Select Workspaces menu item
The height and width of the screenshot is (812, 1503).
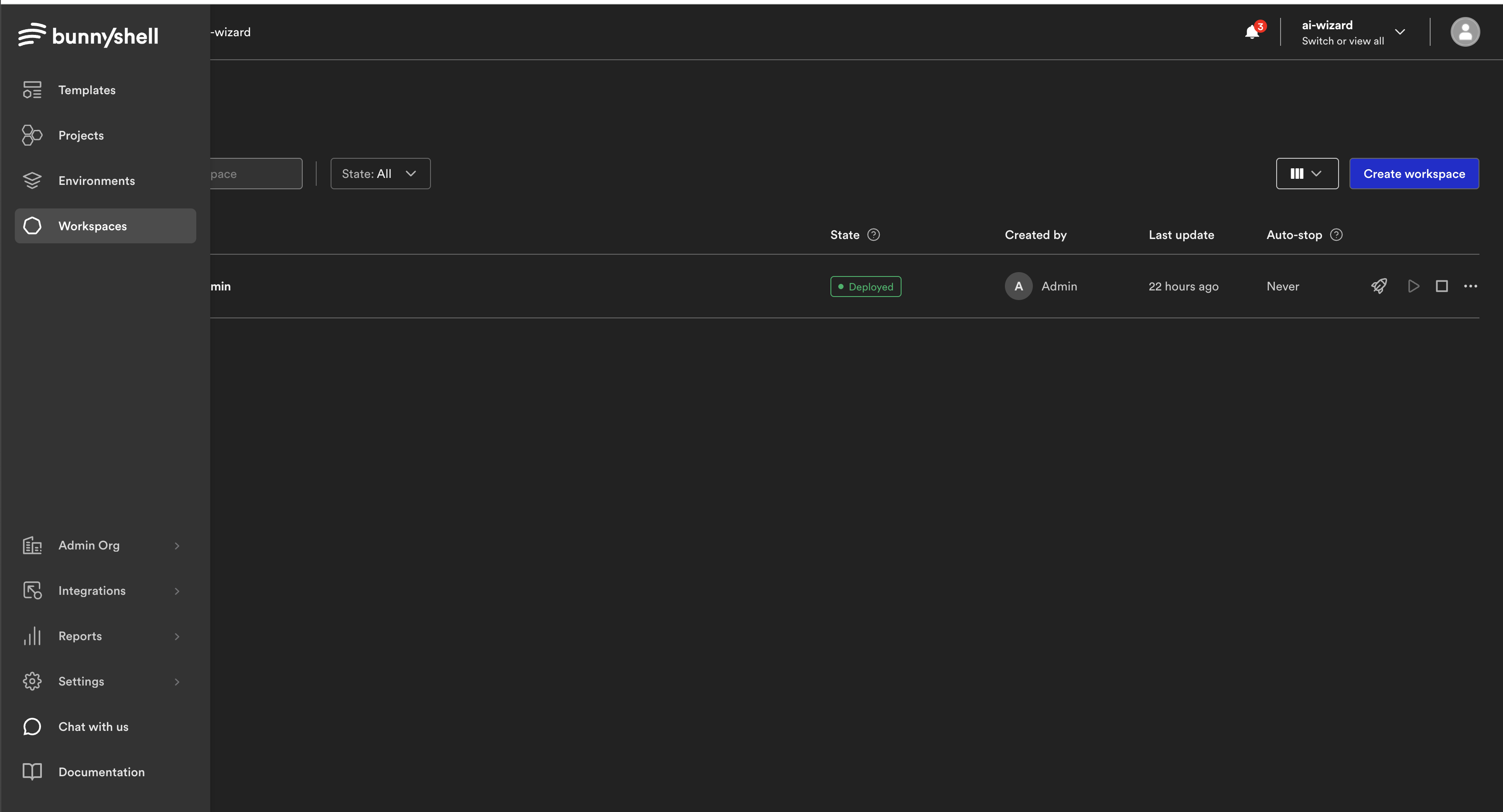(x=105, y=226)
